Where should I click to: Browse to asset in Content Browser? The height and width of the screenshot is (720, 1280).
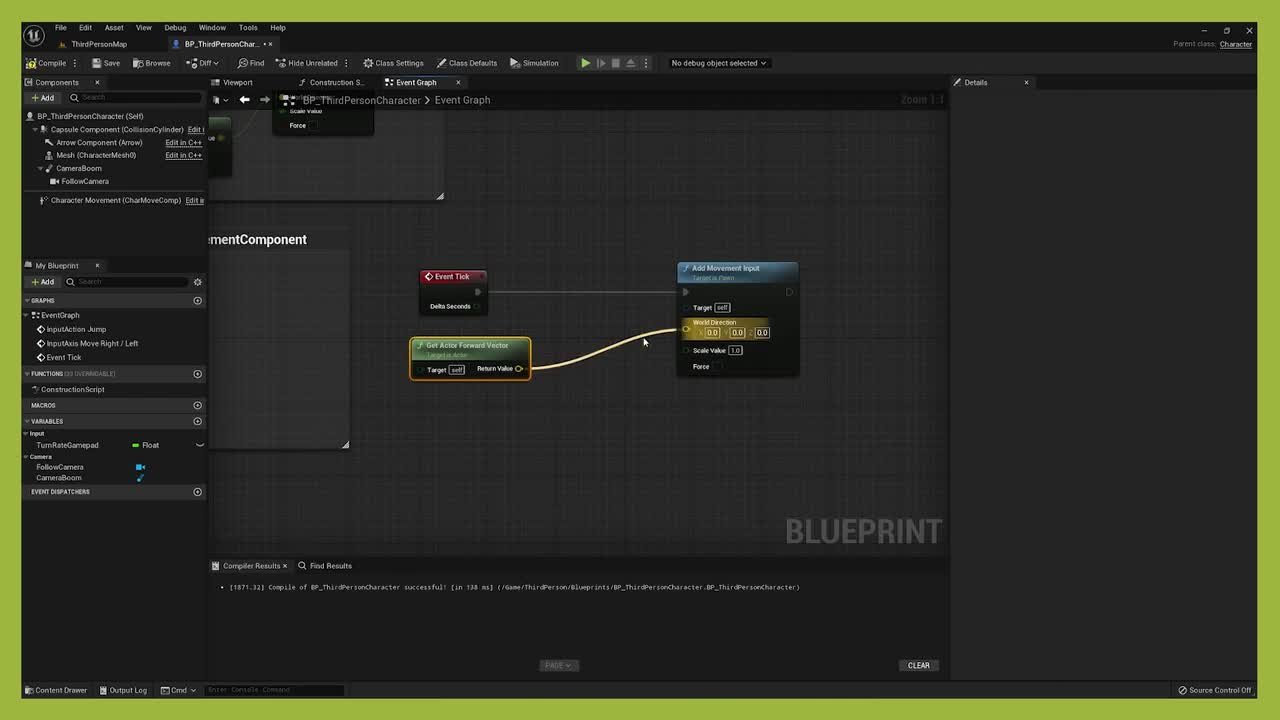coord(152,63)
